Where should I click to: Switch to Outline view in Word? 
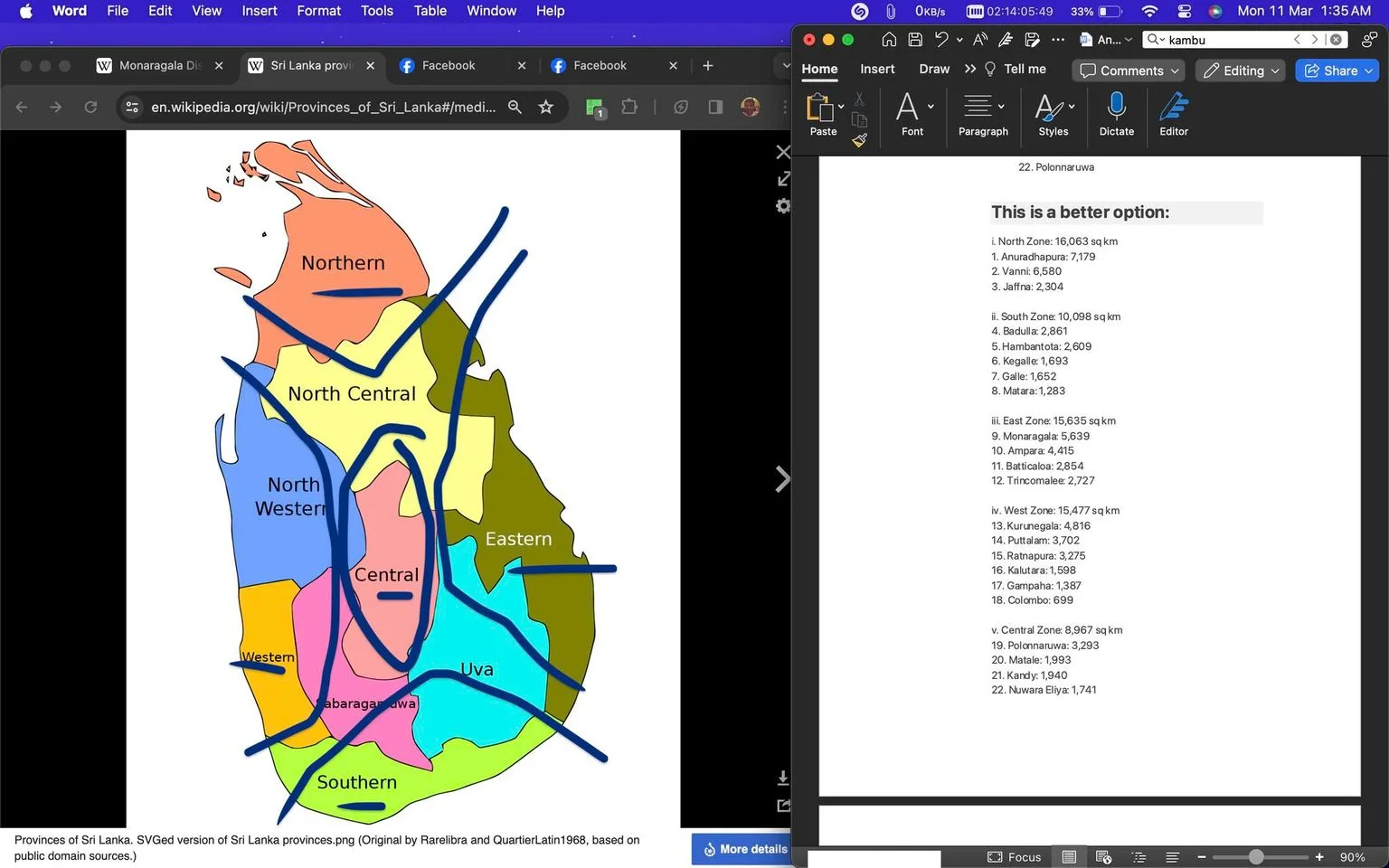click(1139, 857)
